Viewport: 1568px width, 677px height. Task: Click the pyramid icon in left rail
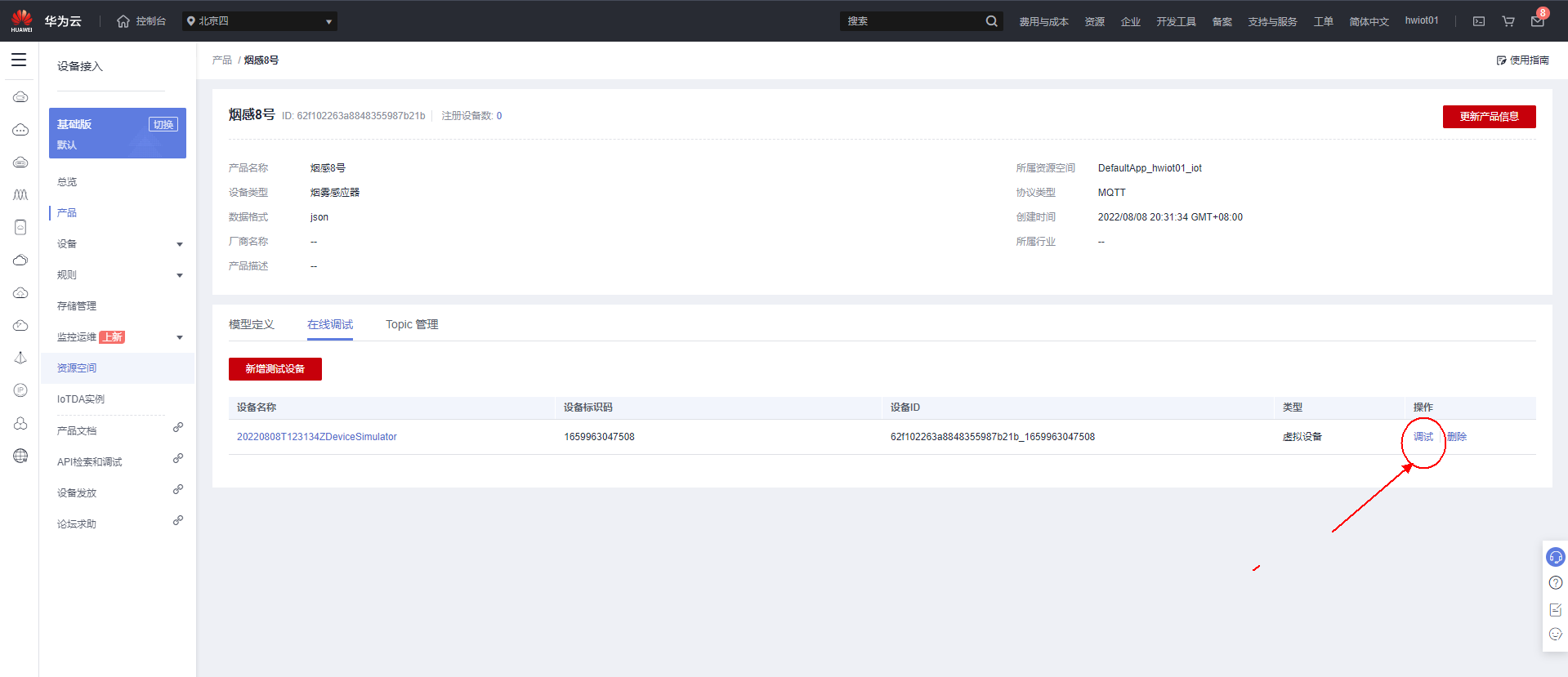pos(20,359)
